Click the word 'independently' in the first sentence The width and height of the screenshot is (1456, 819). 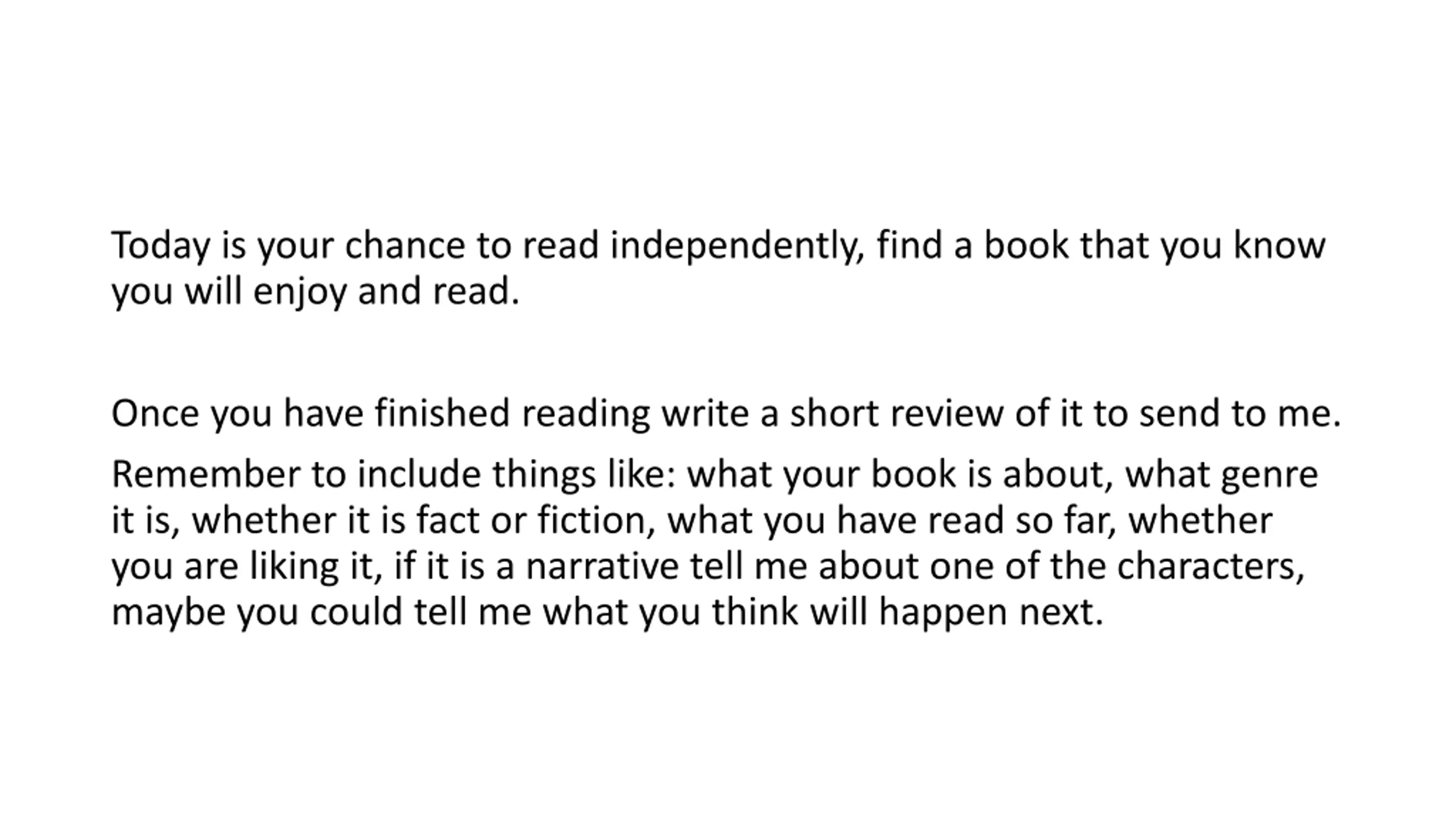(733, 246)
